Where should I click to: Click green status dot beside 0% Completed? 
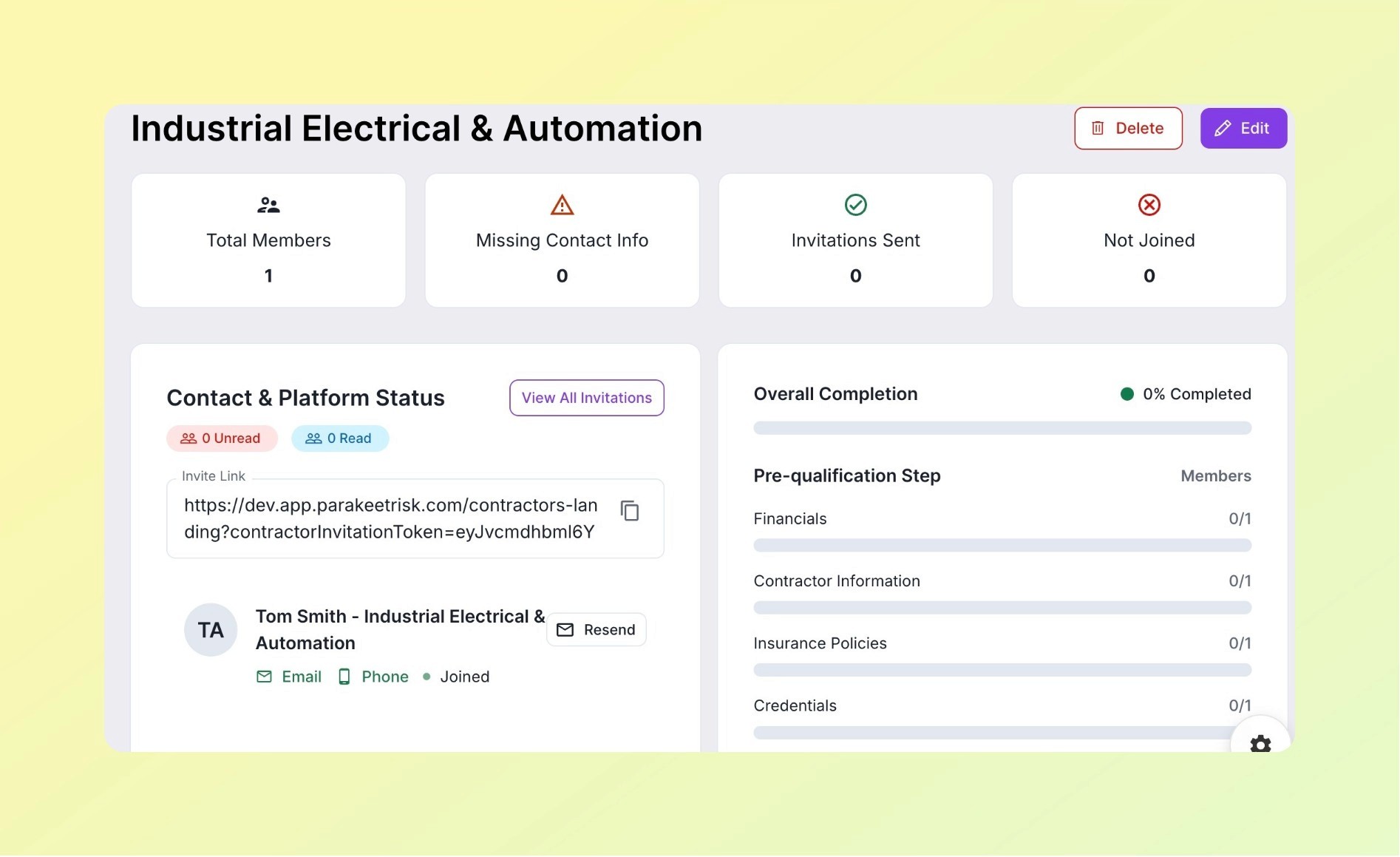(x=1127, y=394)
